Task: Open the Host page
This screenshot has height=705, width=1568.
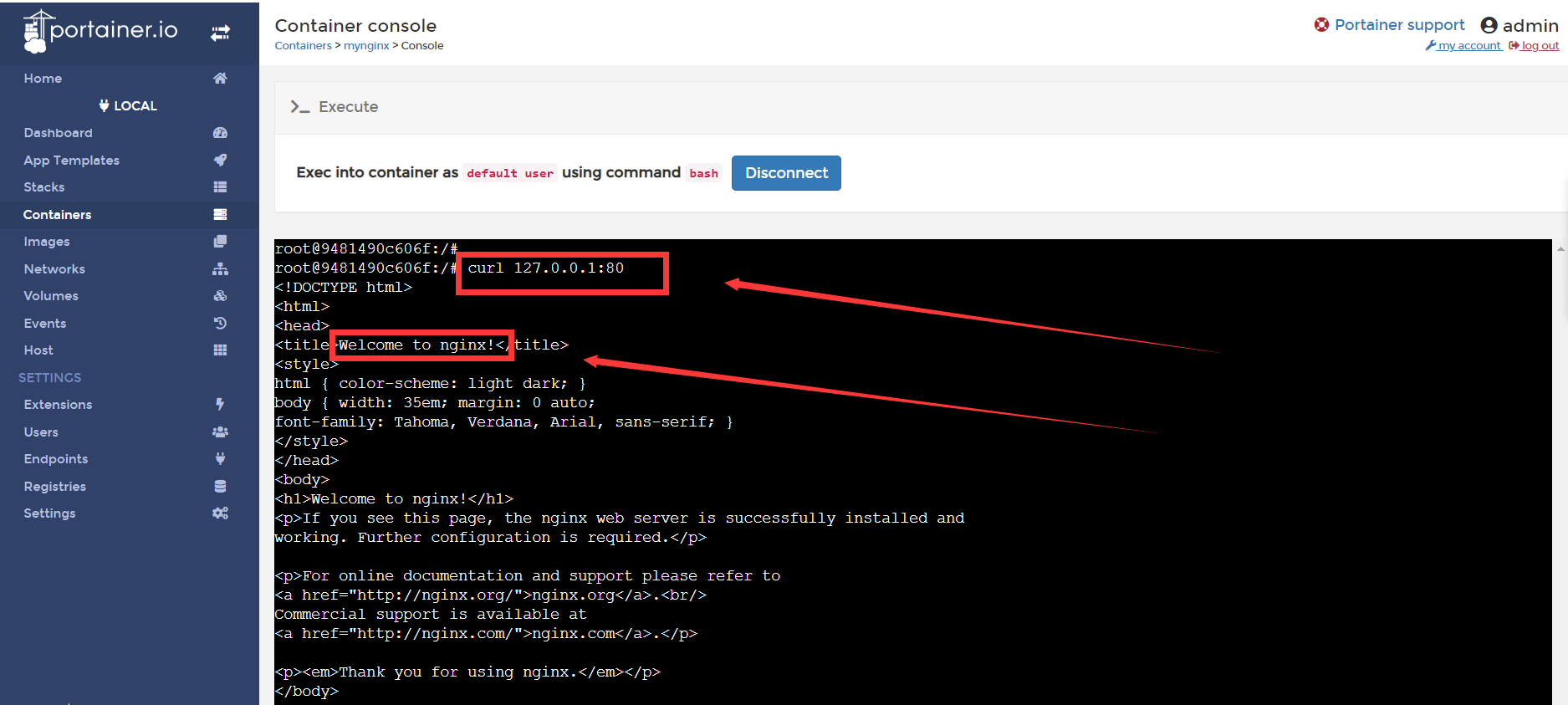Action: (x=38, y=350)
